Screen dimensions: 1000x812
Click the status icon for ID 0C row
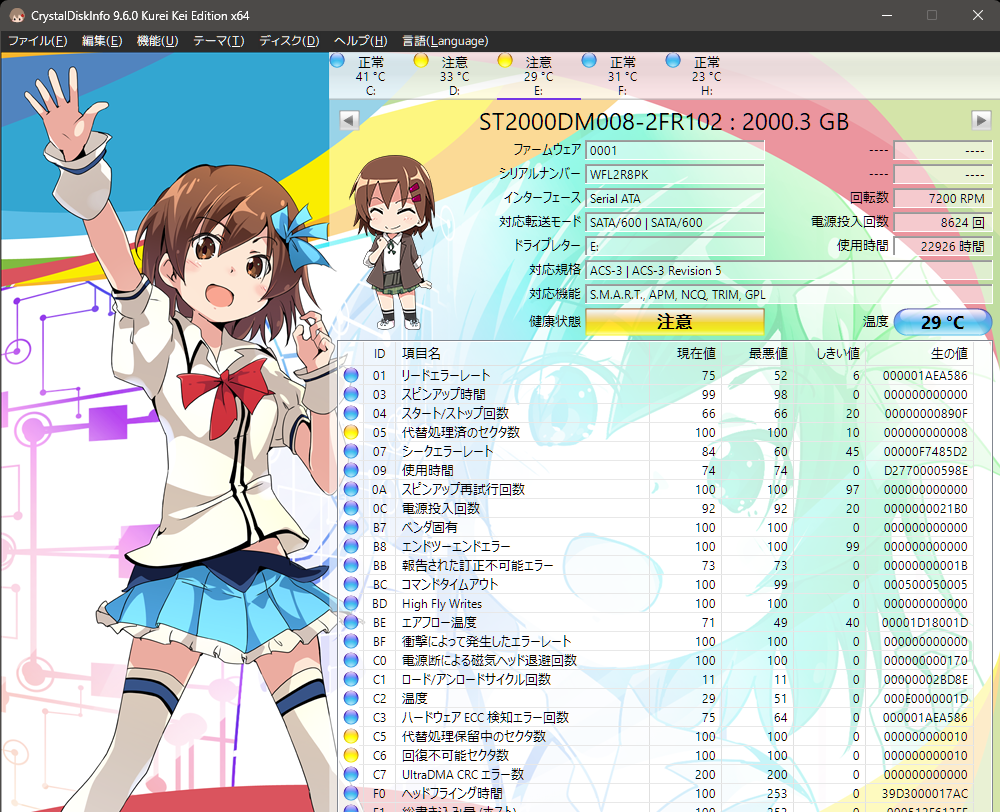351,508
